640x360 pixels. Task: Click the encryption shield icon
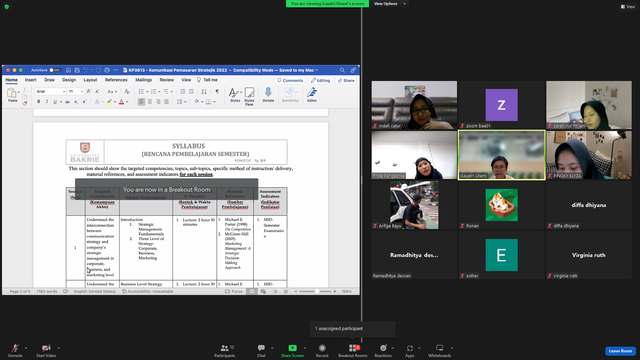point(7,7)
